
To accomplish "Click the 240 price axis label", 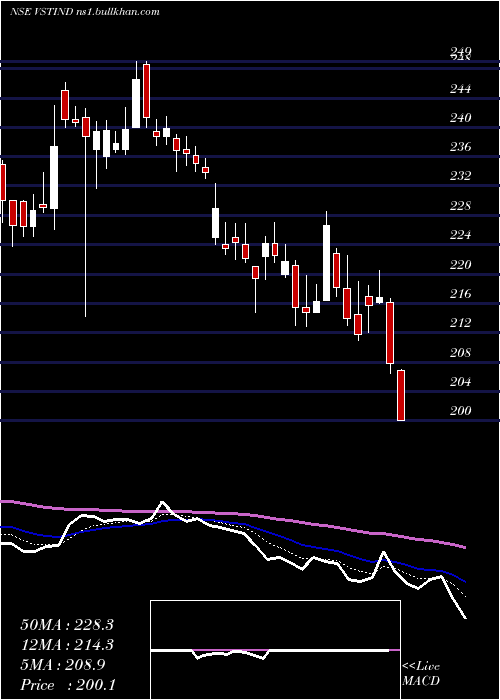I will click(x=461, y=118).
